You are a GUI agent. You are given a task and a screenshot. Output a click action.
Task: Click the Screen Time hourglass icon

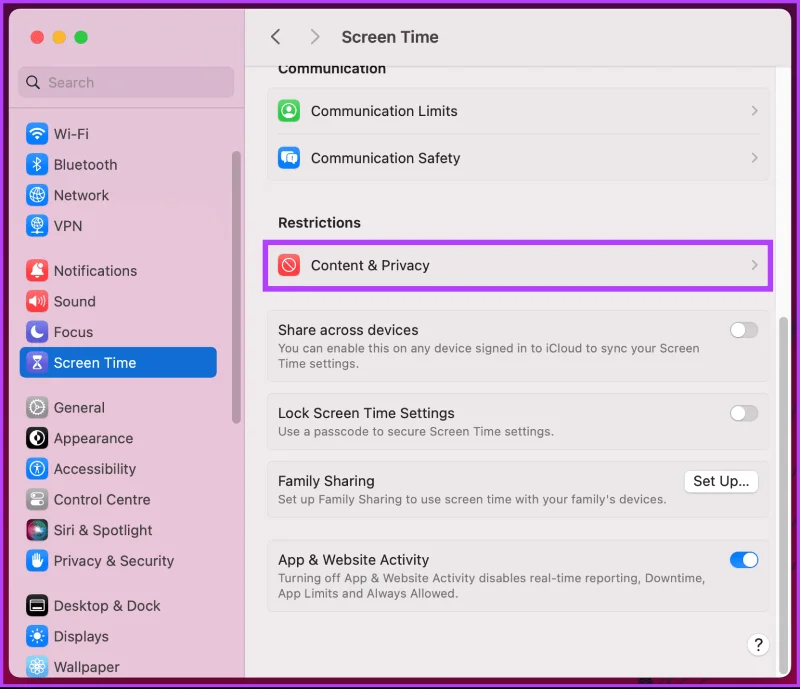click(x=37, y=362)
